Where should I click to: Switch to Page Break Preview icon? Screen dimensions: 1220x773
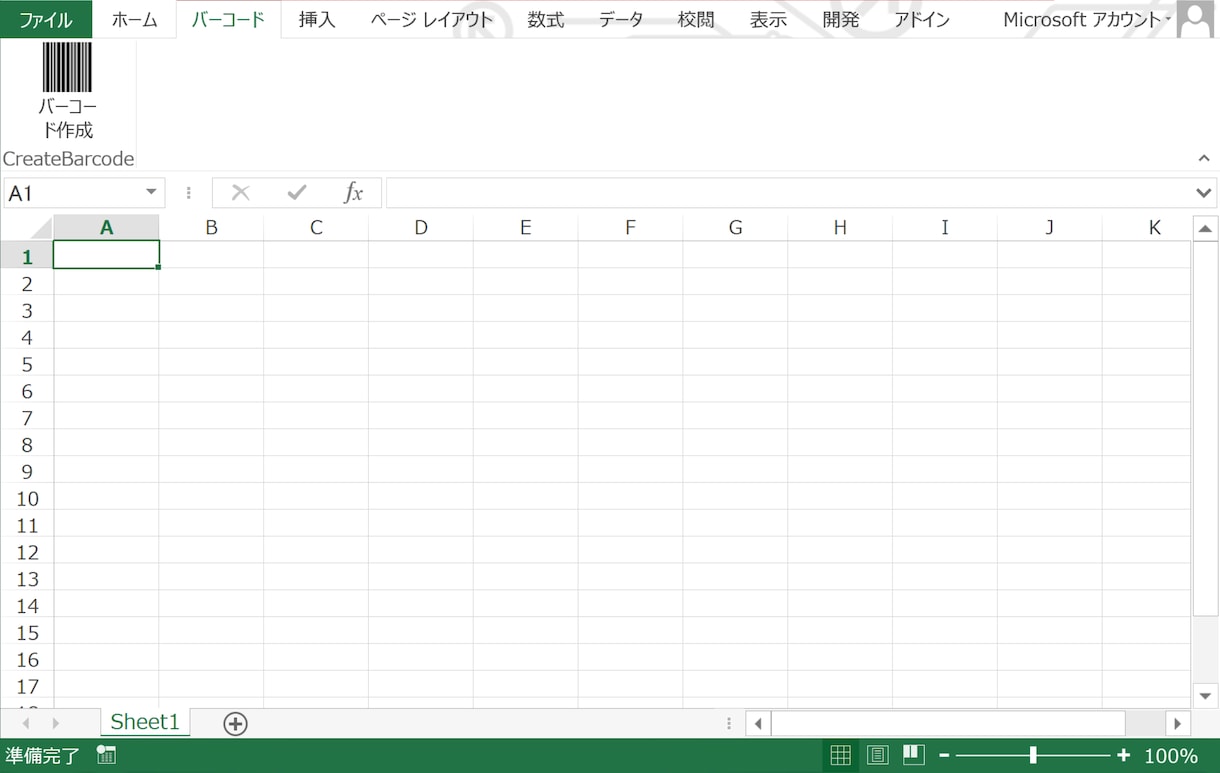tap(913, 754)
